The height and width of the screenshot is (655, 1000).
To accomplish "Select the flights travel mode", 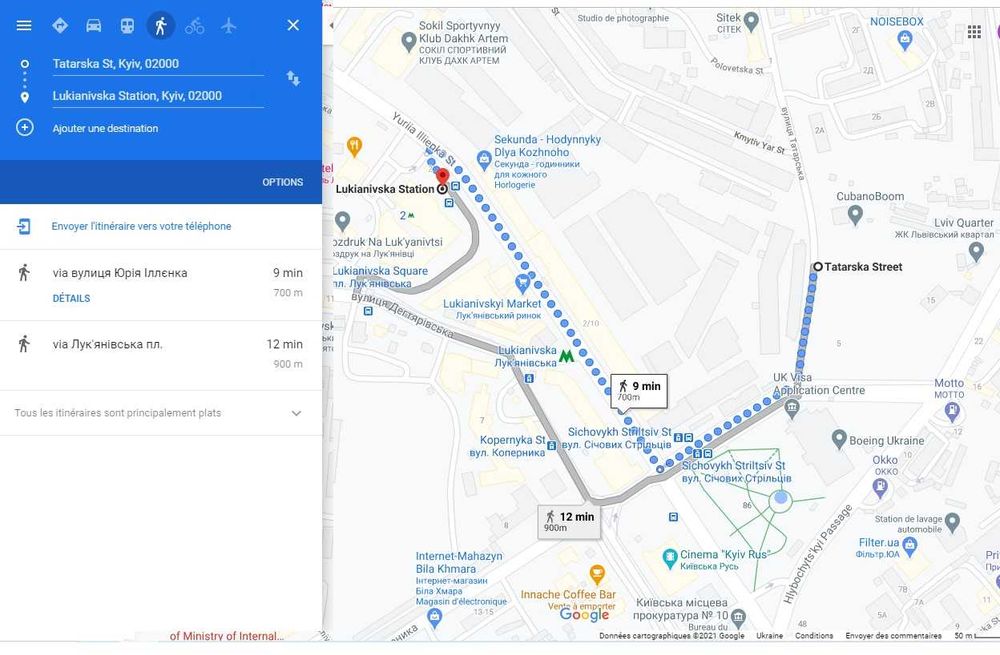I will pos(228,26).
